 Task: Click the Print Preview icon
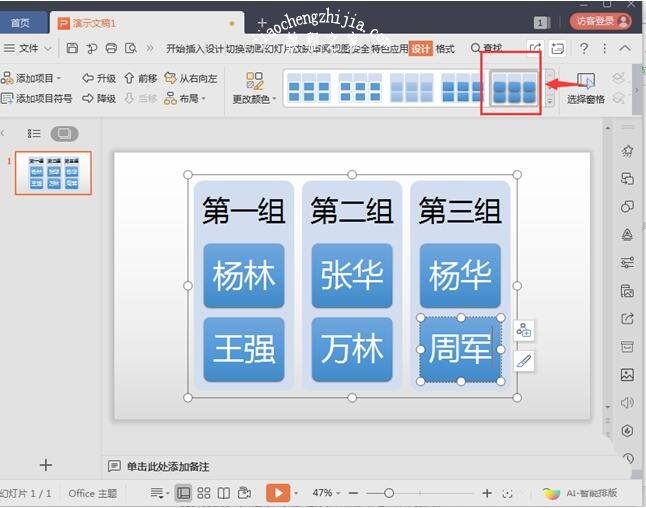131,48
